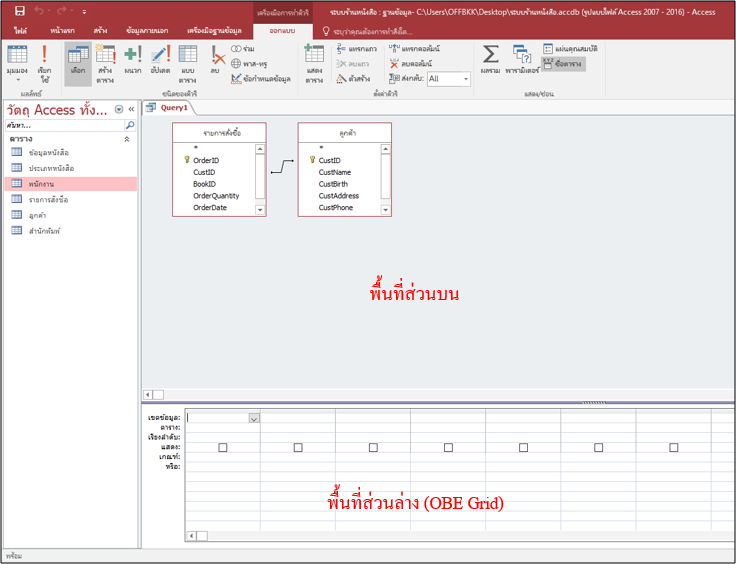
Task: Click the navigation pane search field
Action: coord(65,125)
